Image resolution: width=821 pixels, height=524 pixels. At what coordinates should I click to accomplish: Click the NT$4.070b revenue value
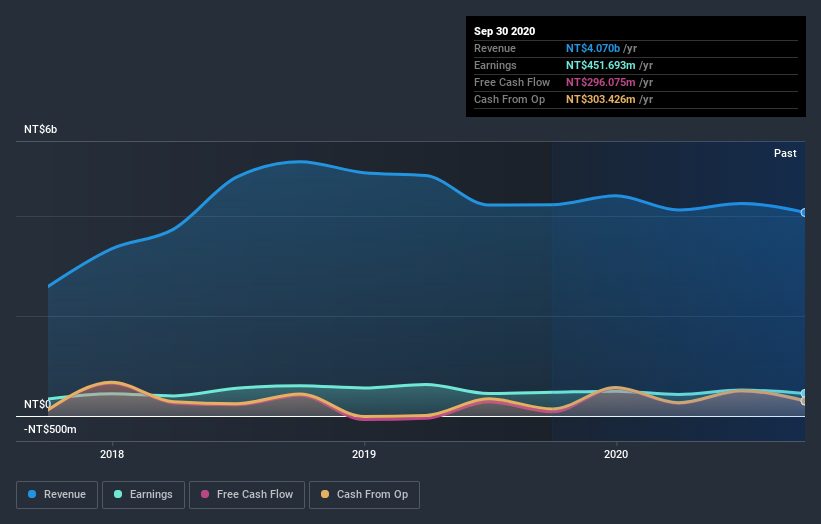click(x=593, y=48)
